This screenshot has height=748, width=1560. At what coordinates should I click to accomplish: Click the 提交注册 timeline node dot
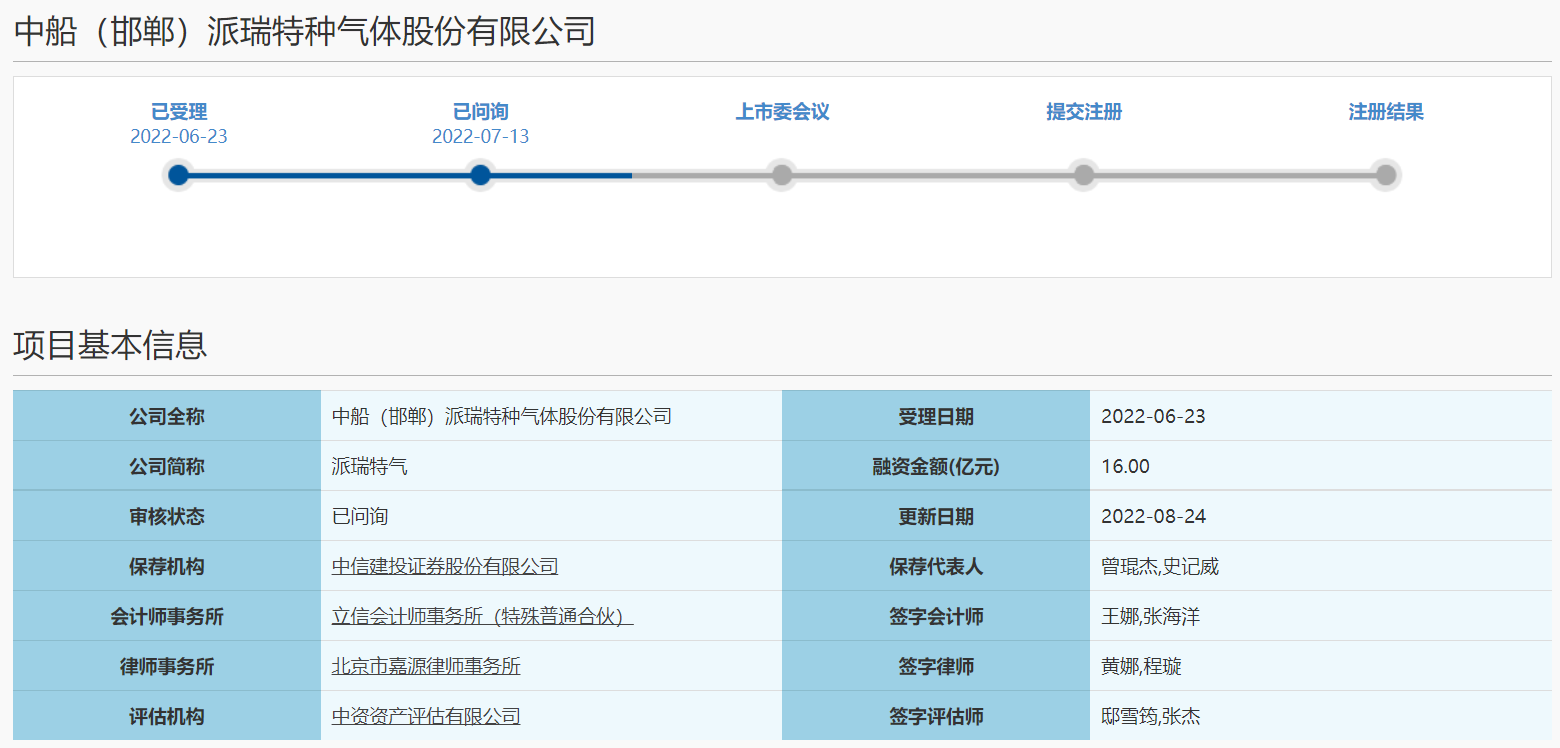[x=1084, y=175]
